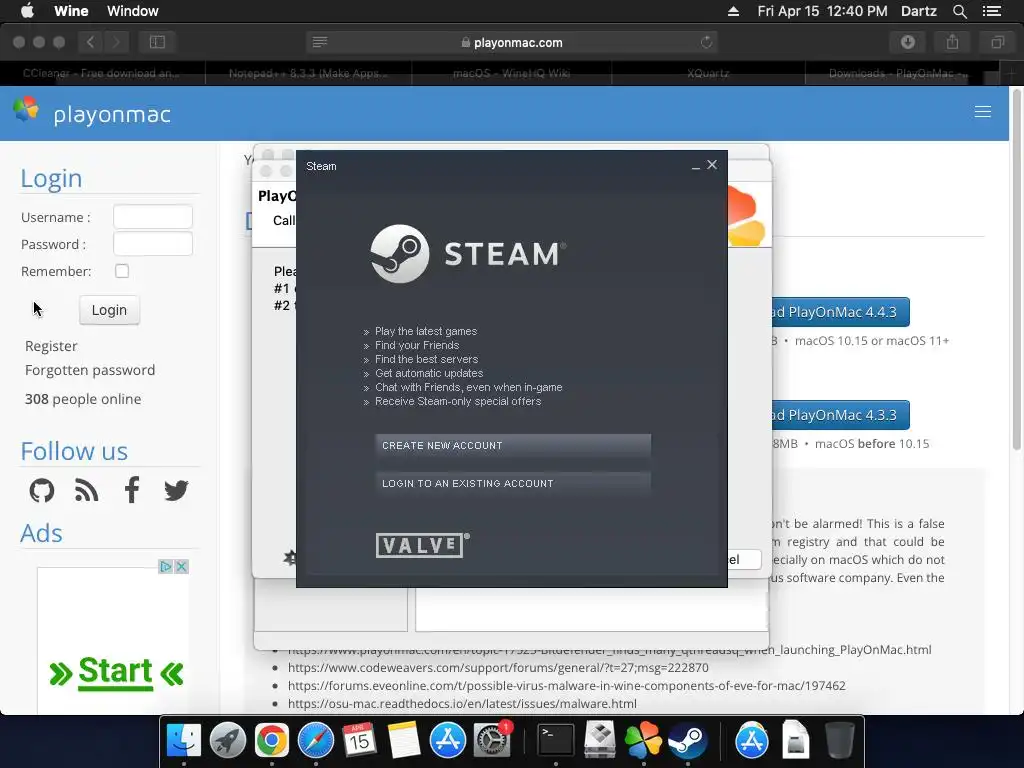Open Trash in the dock
The image size is (1024, 768).
click(840, 741)
